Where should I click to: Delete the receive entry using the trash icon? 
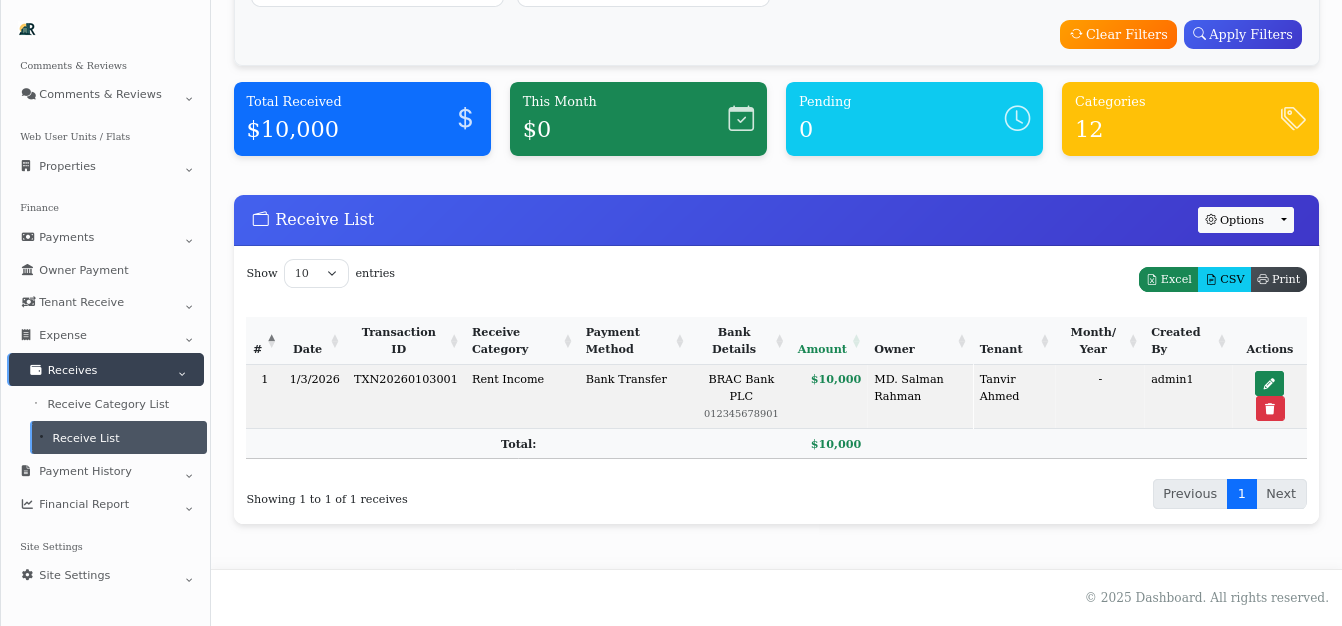1270,408
